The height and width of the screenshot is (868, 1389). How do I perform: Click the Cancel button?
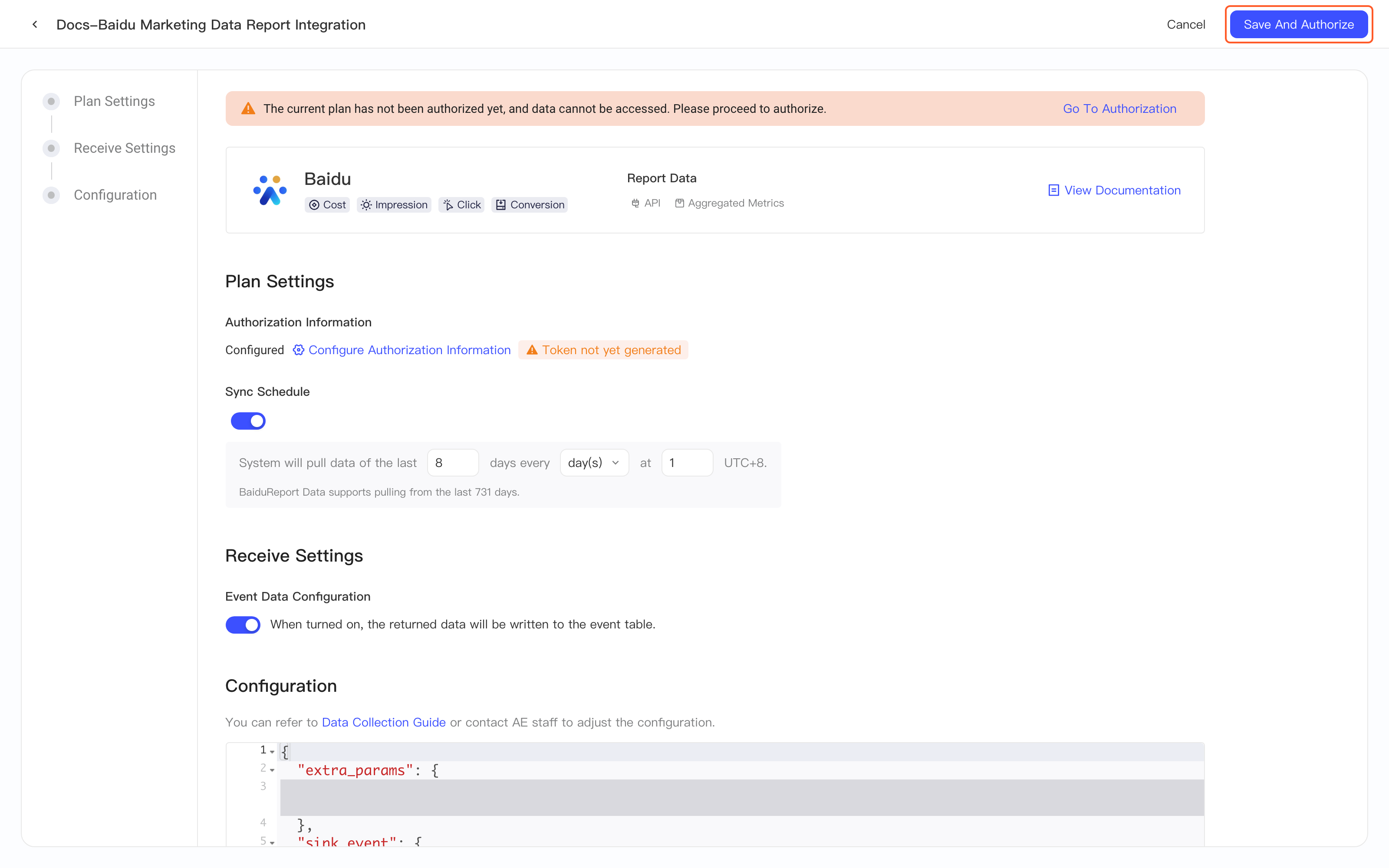(1186, 25)
